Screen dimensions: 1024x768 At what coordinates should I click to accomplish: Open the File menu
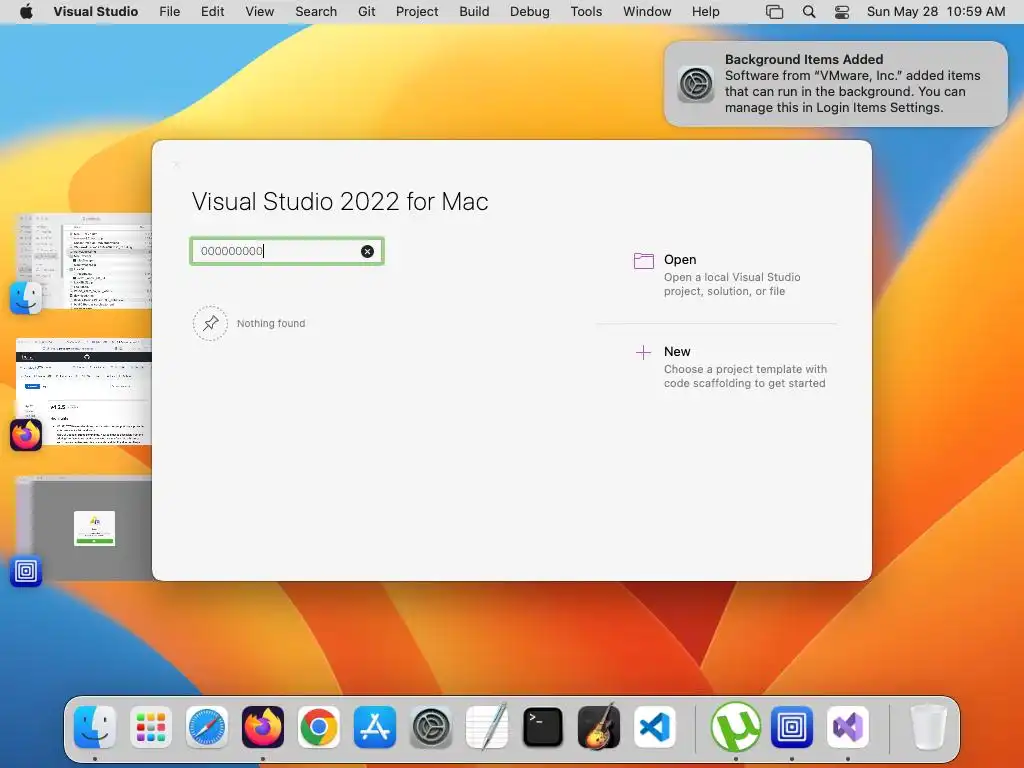[170, 12]
